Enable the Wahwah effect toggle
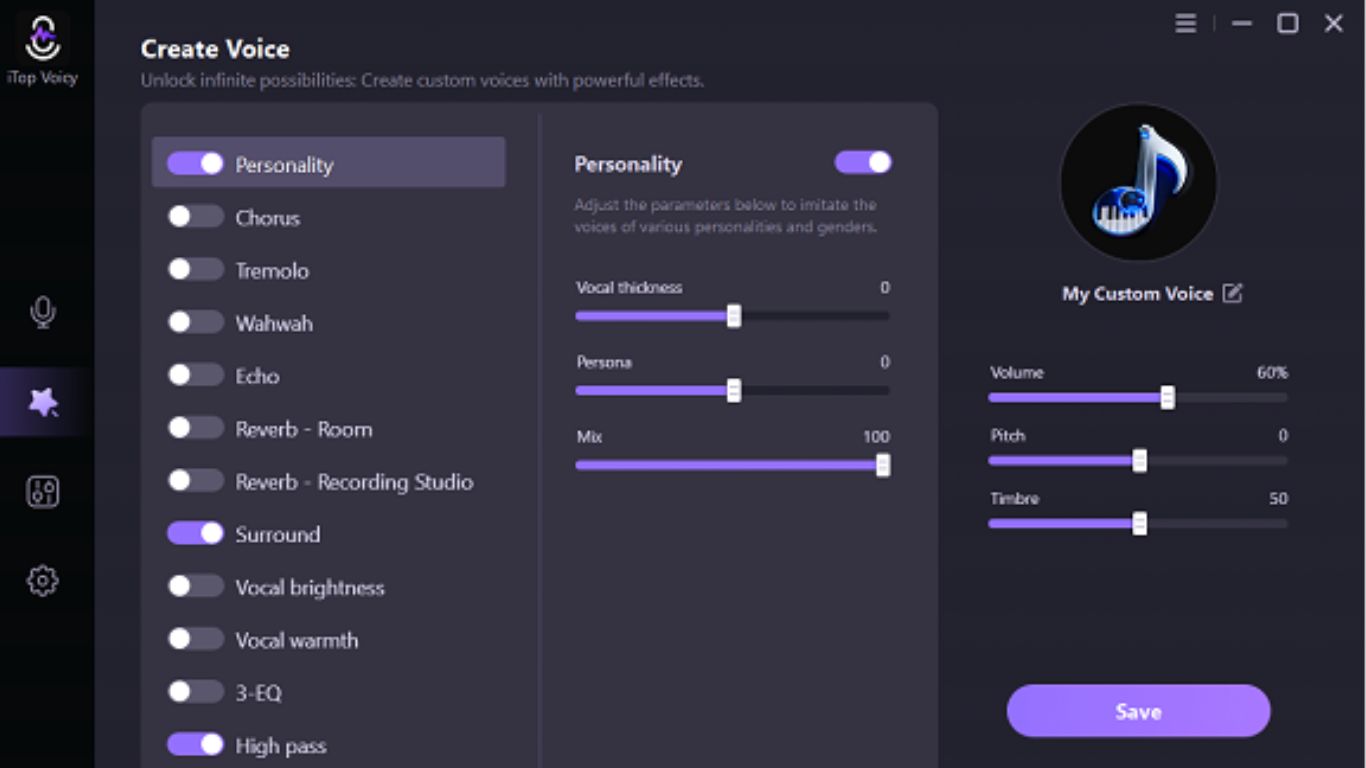The height and width of the screenshot is (768, 1366). point(195,322)
